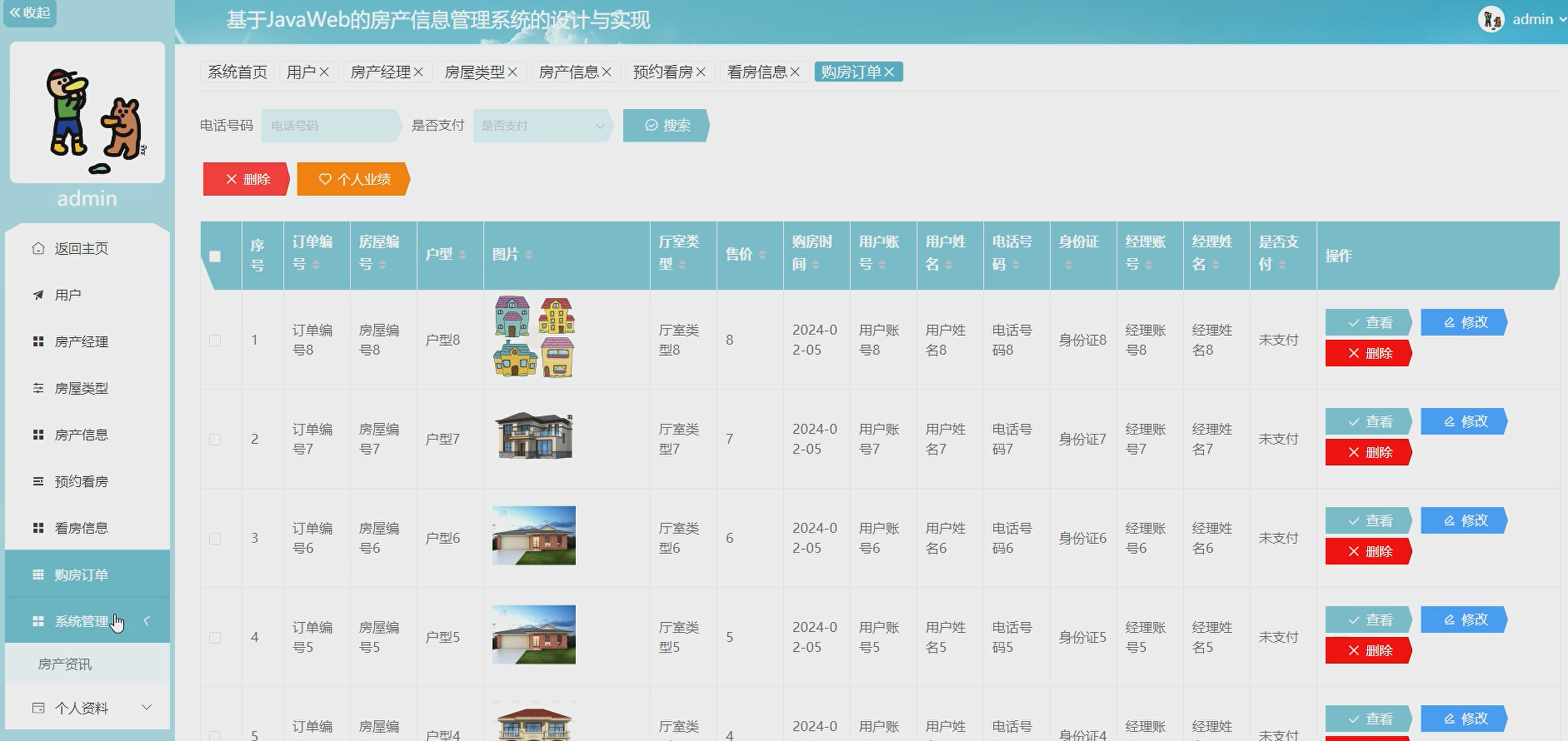
Task: Open 用户 in sidebar menu
Action: click(87, 295)
